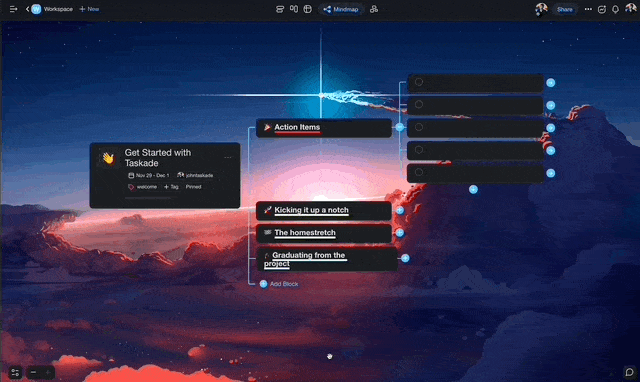640x382 pixels.
Task: Expand the Kicking it up a notch node
Action: click(x=400, y=211)
